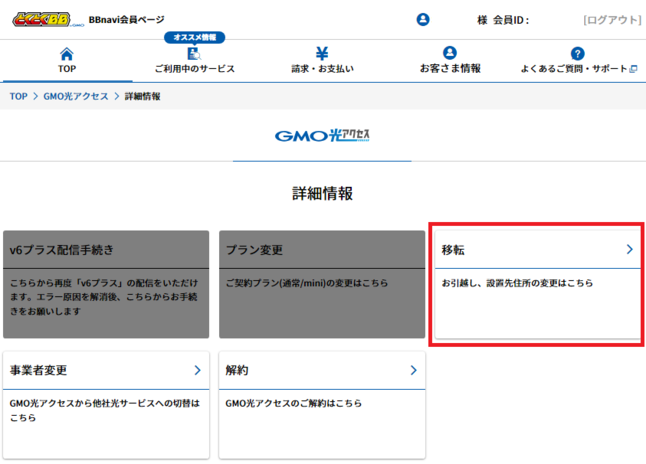Click the Tokutoku BB logo
The height and width of the screenshot is (464, 646).
(47, 19)
